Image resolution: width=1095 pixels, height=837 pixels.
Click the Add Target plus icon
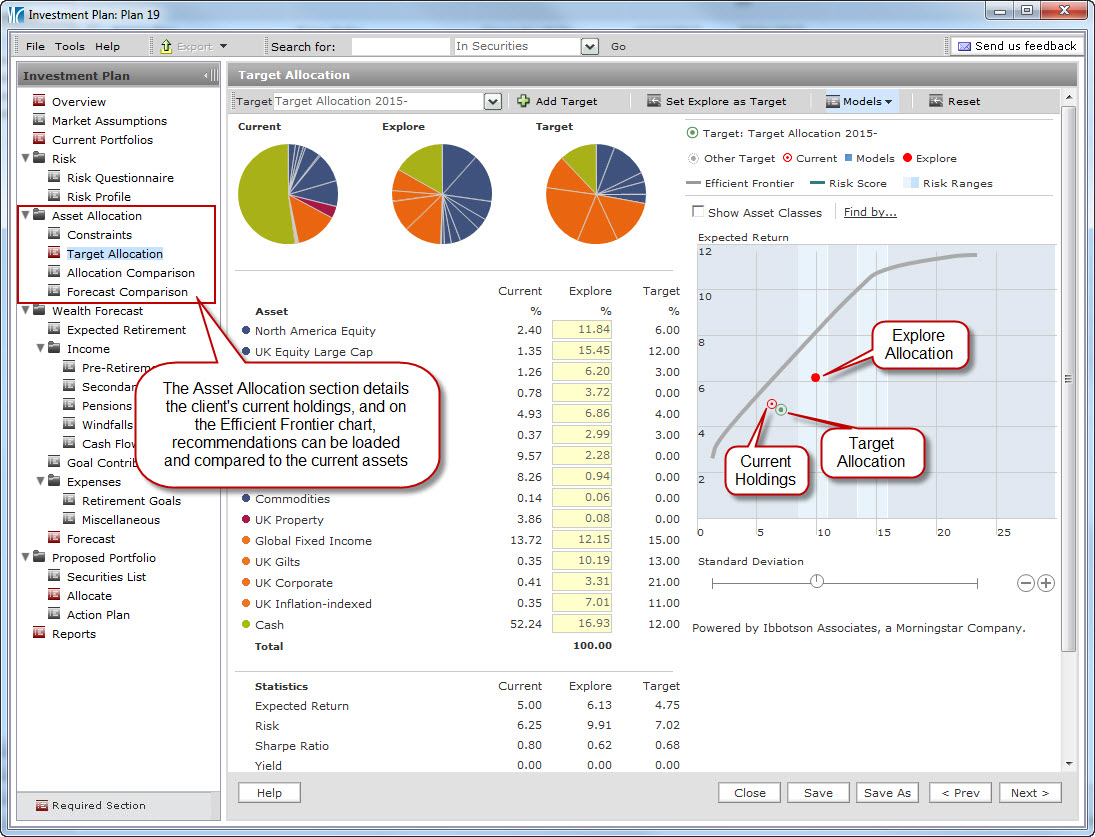(x=523, y=101)
